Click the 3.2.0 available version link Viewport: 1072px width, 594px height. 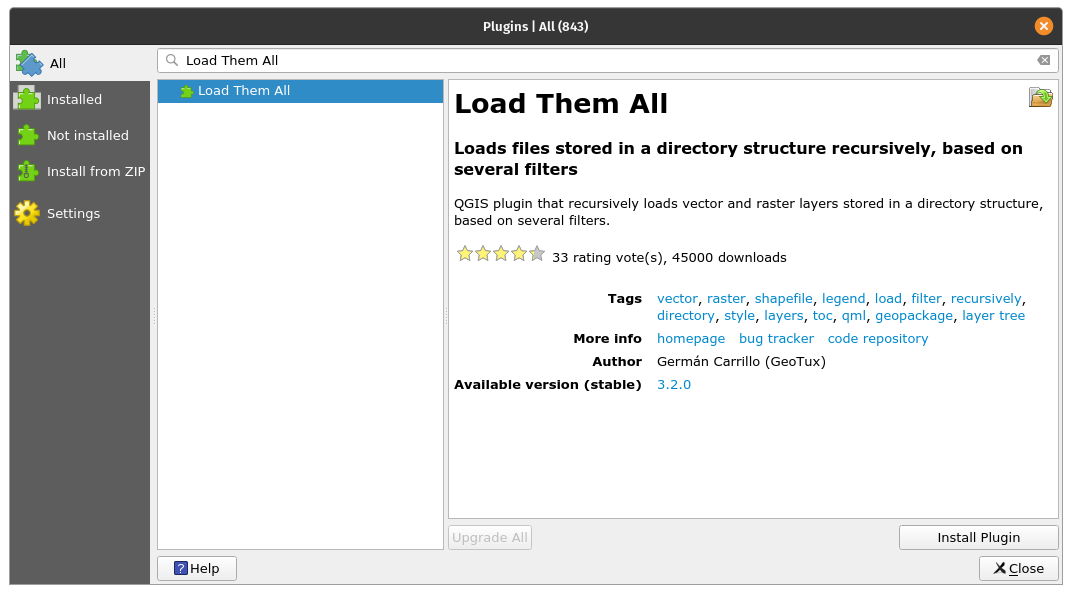(x=673, y=385)
